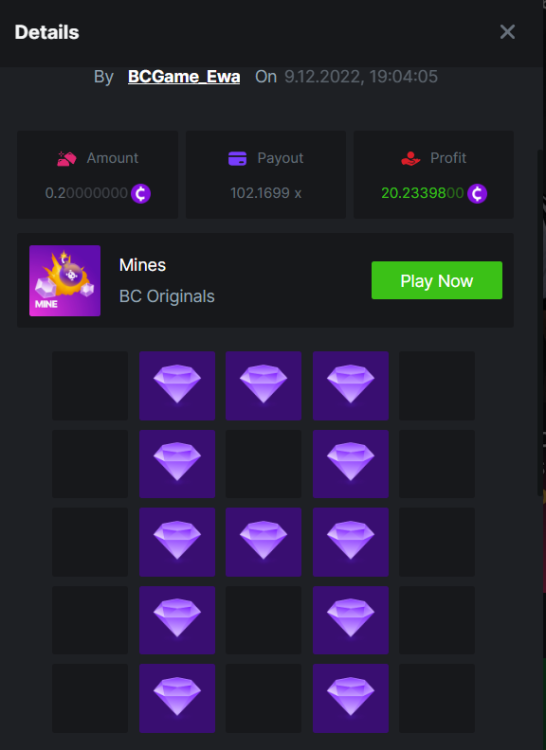The height and width of the screenshot is (750, 546).
Task: Click the Amount bet icon
Action: [66, 158]
